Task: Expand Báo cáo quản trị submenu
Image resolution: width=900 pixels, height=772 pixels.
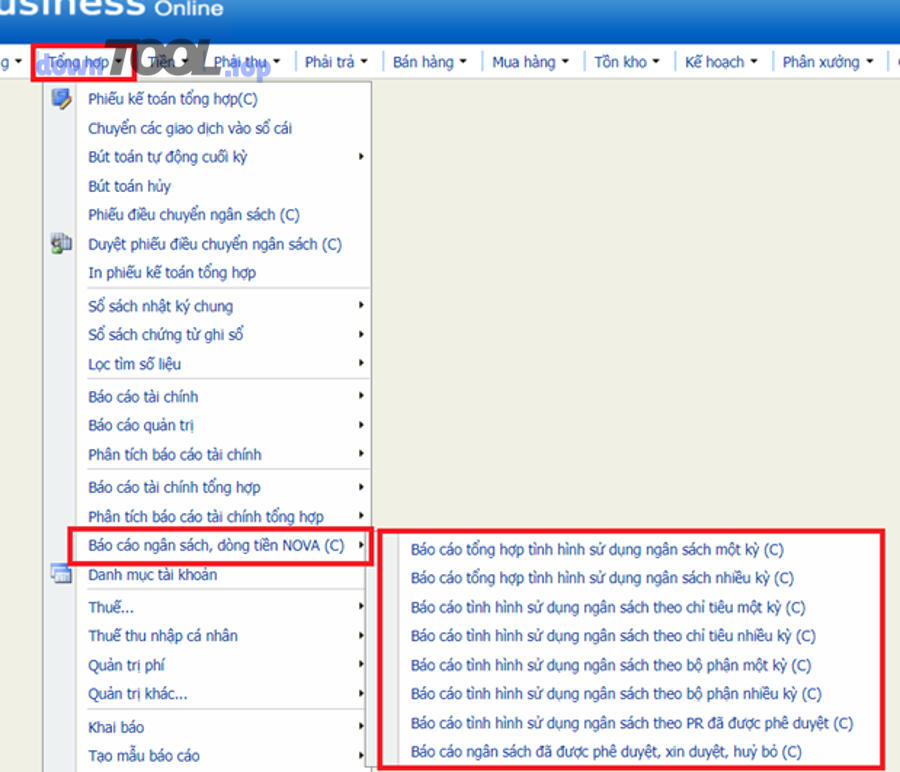Action: 224,425
